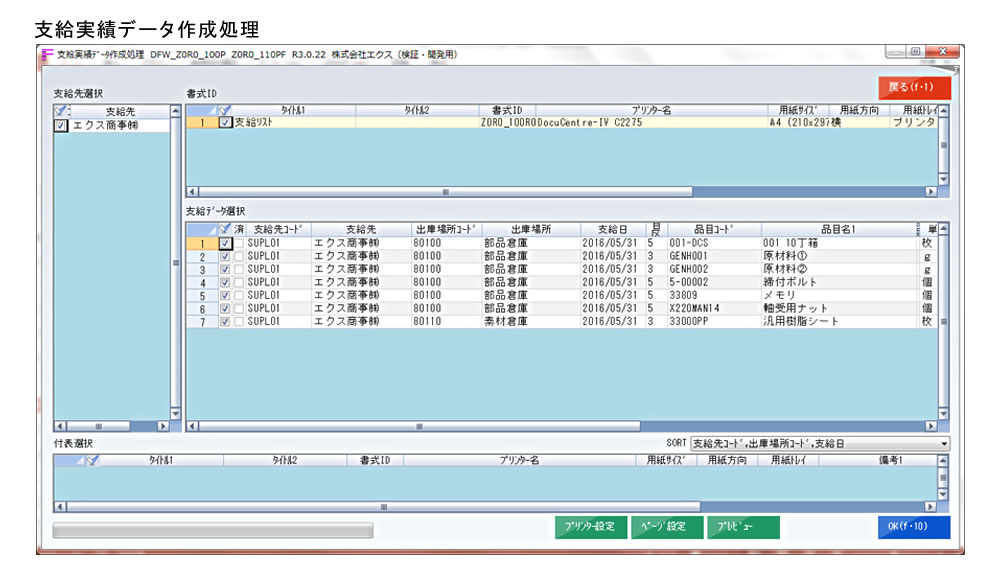Screen dimensions: 1000x573
Task: Toggle checkbox for row 3 GENH002
Action: click(224, 269)
